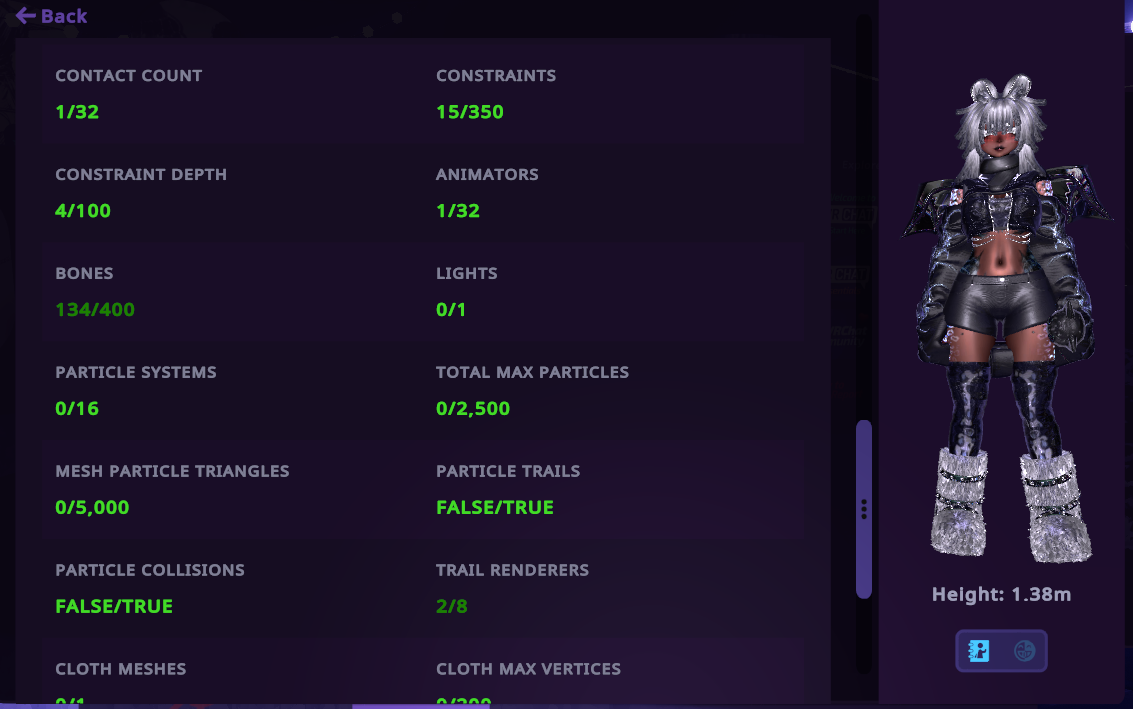Click the PARTICLE SYSTEMS heading
Screen dimensions: 1133x709
136,373
